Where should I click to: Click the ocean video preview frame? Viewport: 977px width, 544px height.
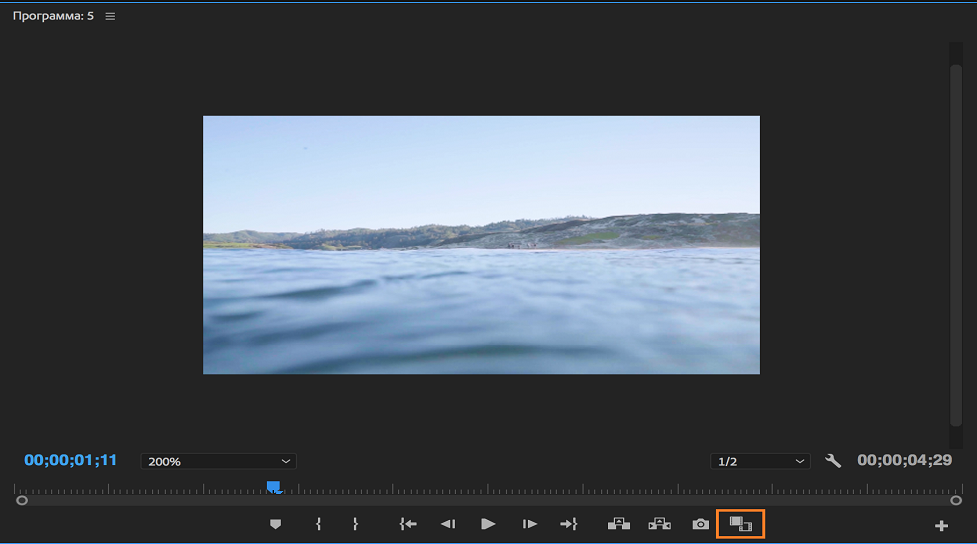pos(481,245)
